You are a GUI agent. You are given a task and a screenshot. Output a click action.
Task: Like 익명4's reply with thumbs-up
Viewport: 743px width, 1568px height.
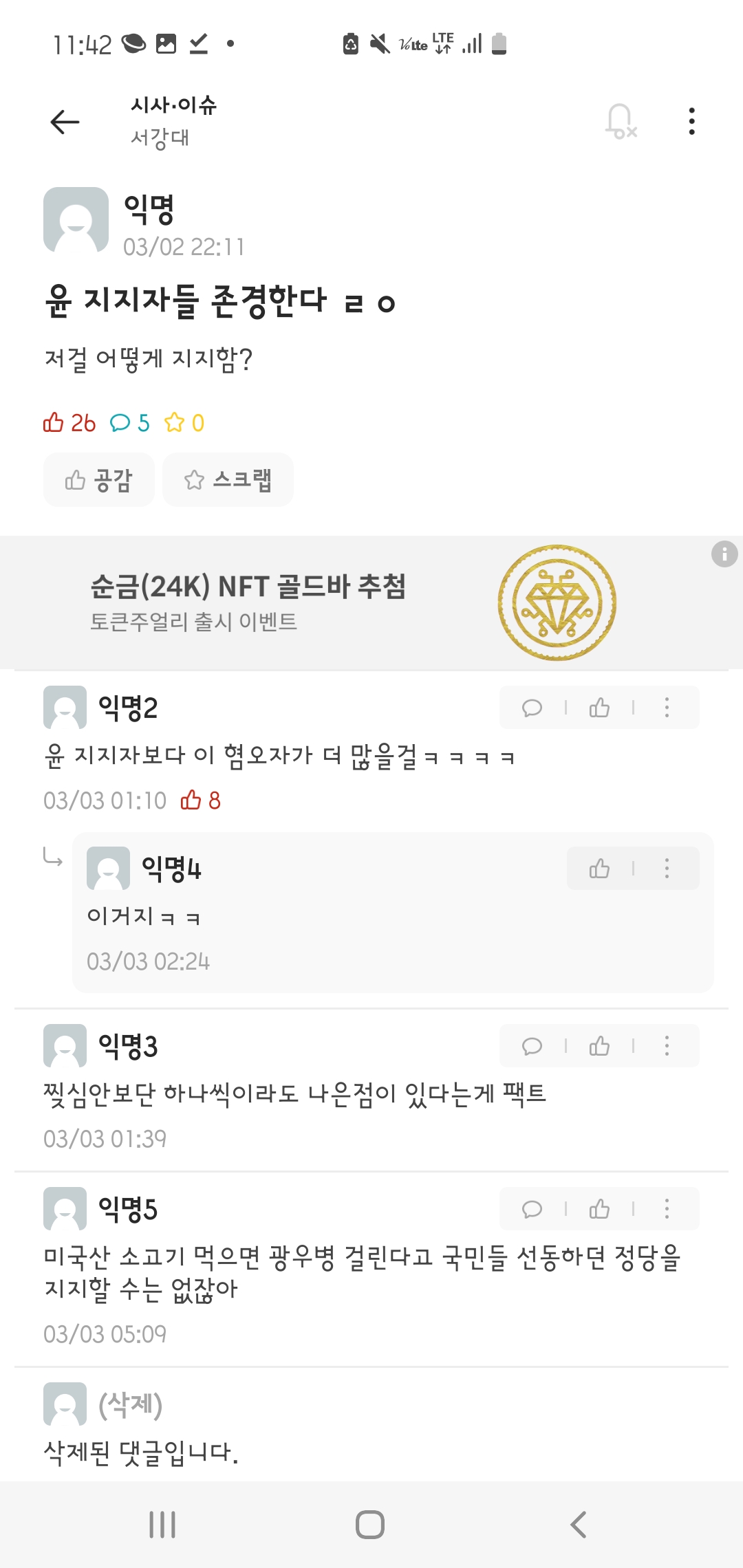pyautogui.click(x=599, y=869)
